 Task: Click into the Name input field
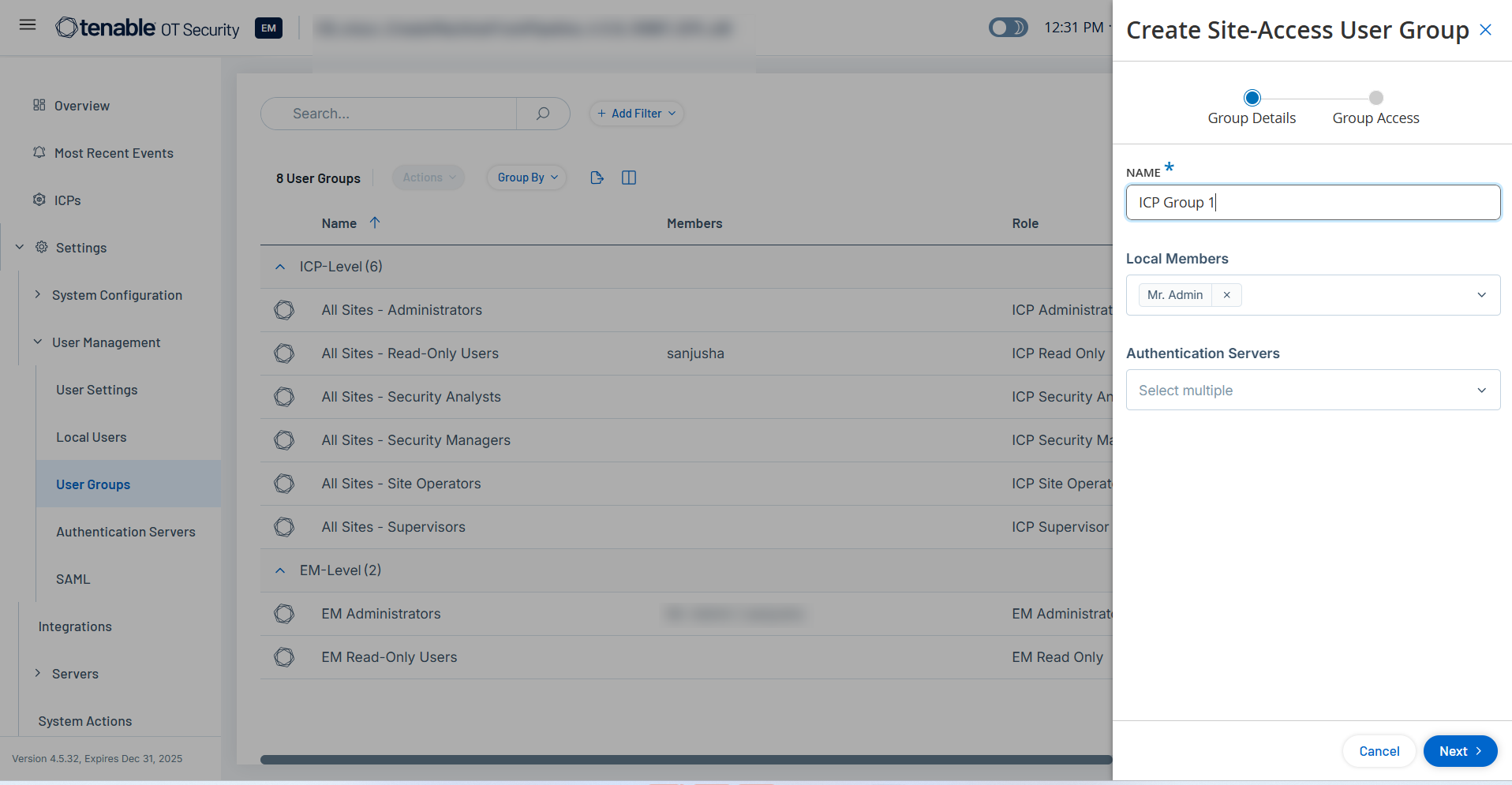[x=1312, y=203]
